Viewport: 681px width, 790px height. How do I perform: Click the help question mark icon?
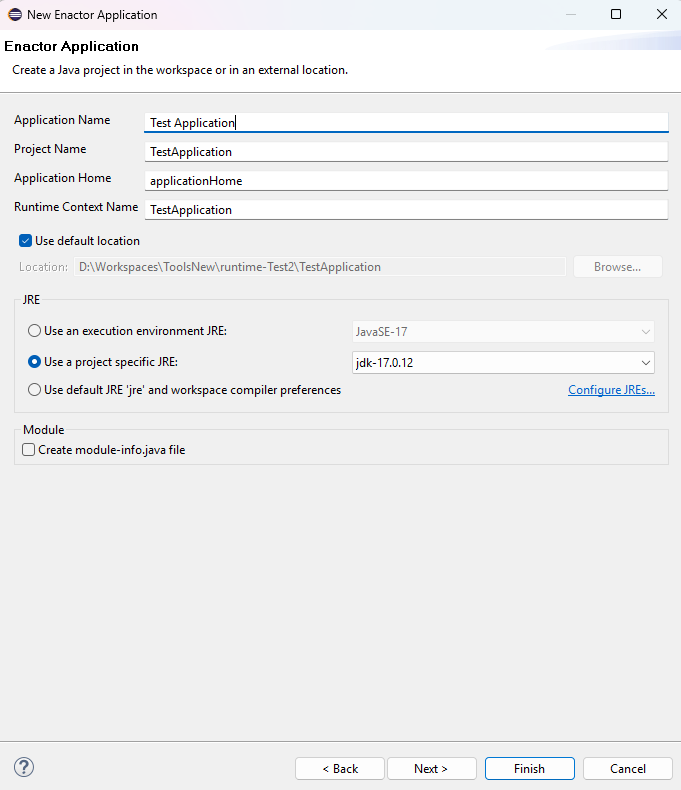pyautogui.click(x=24, y=767)
